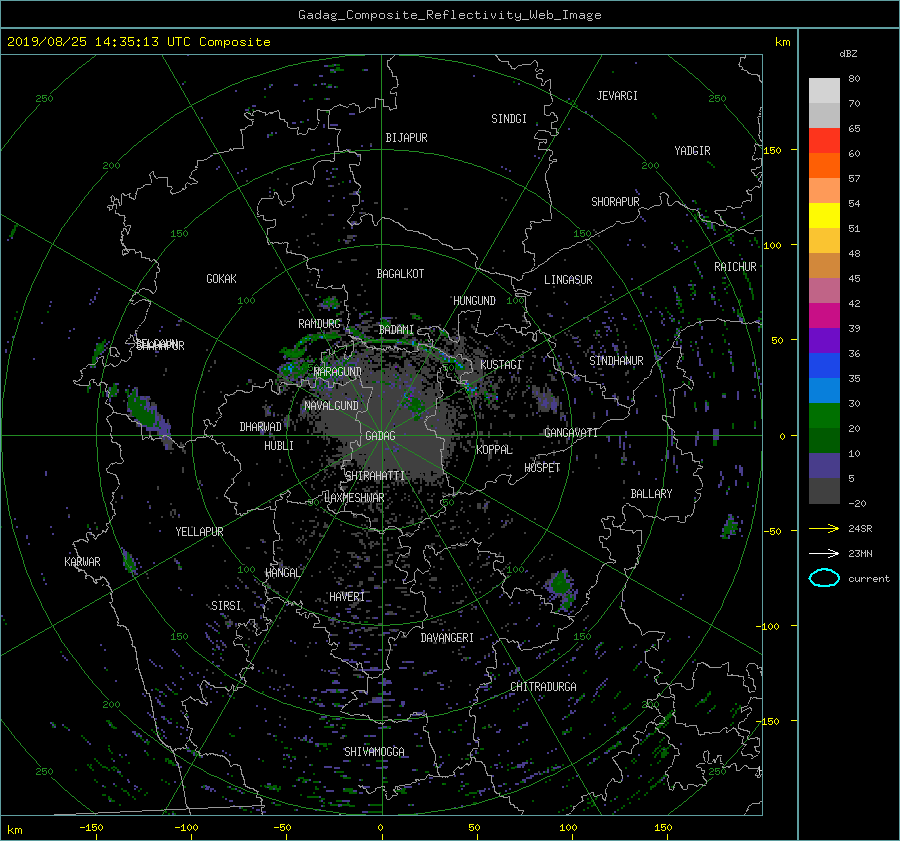Select the BIJAPUR city label
The width and height of the screenshot is (900, 841).
(406, 138)
